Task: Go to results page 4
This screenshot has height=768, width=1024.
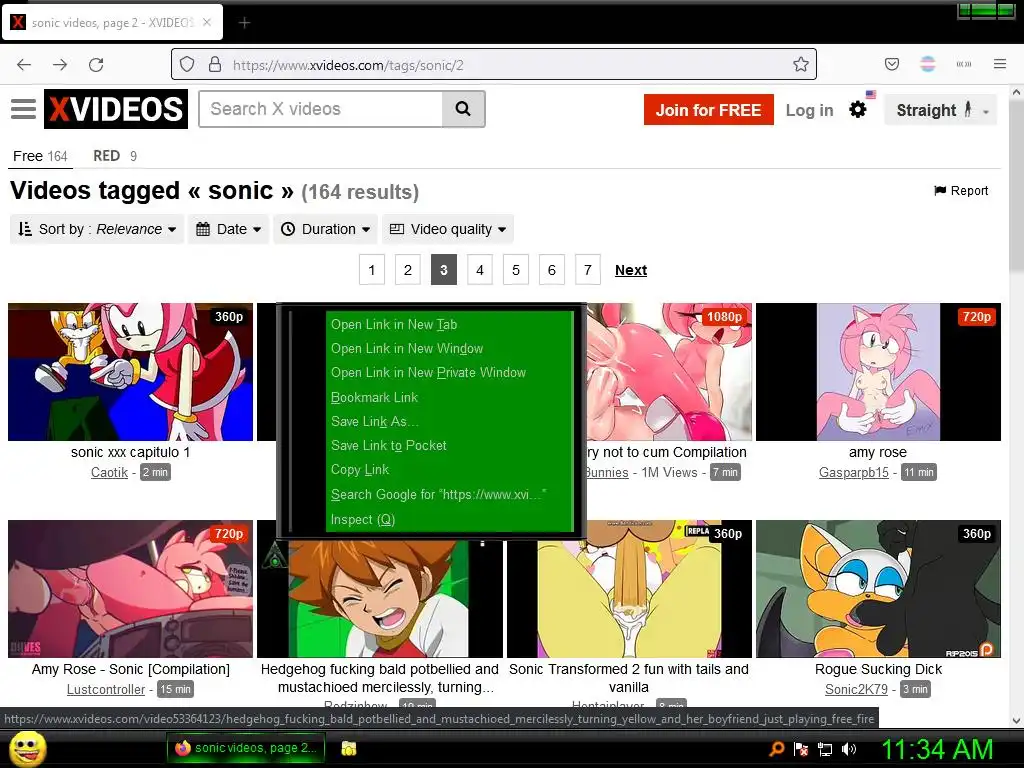Action: (x=480, y=270)
